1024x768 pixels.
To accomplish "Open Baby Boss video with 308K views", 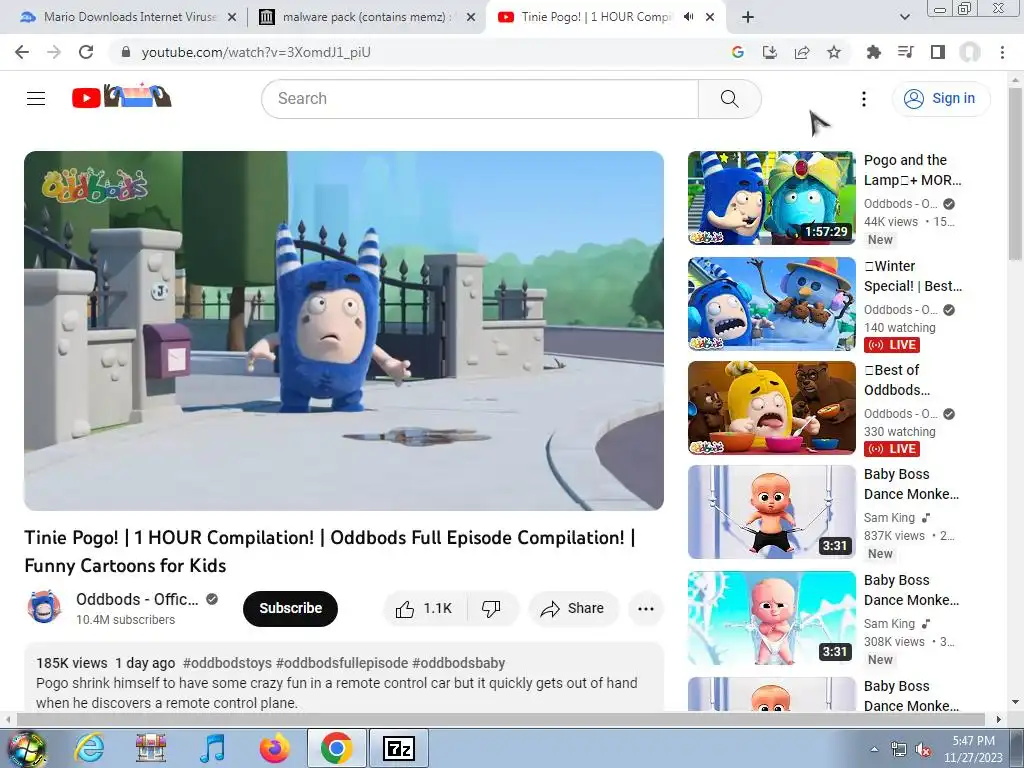I will click(771, 618).
